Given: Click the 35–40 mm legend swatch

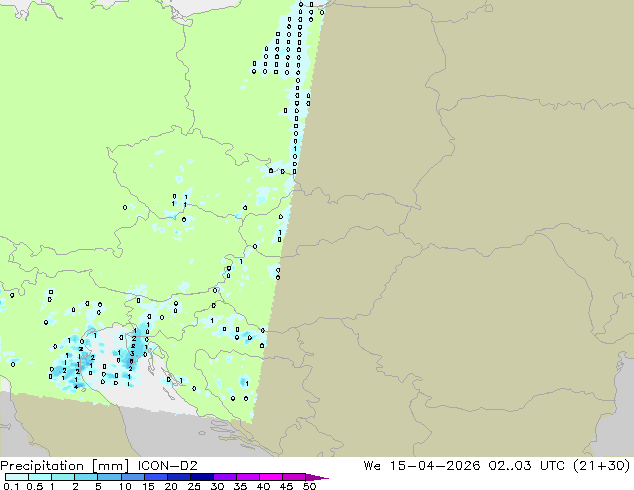Looking at the screenshot, I should coord(247,477).
